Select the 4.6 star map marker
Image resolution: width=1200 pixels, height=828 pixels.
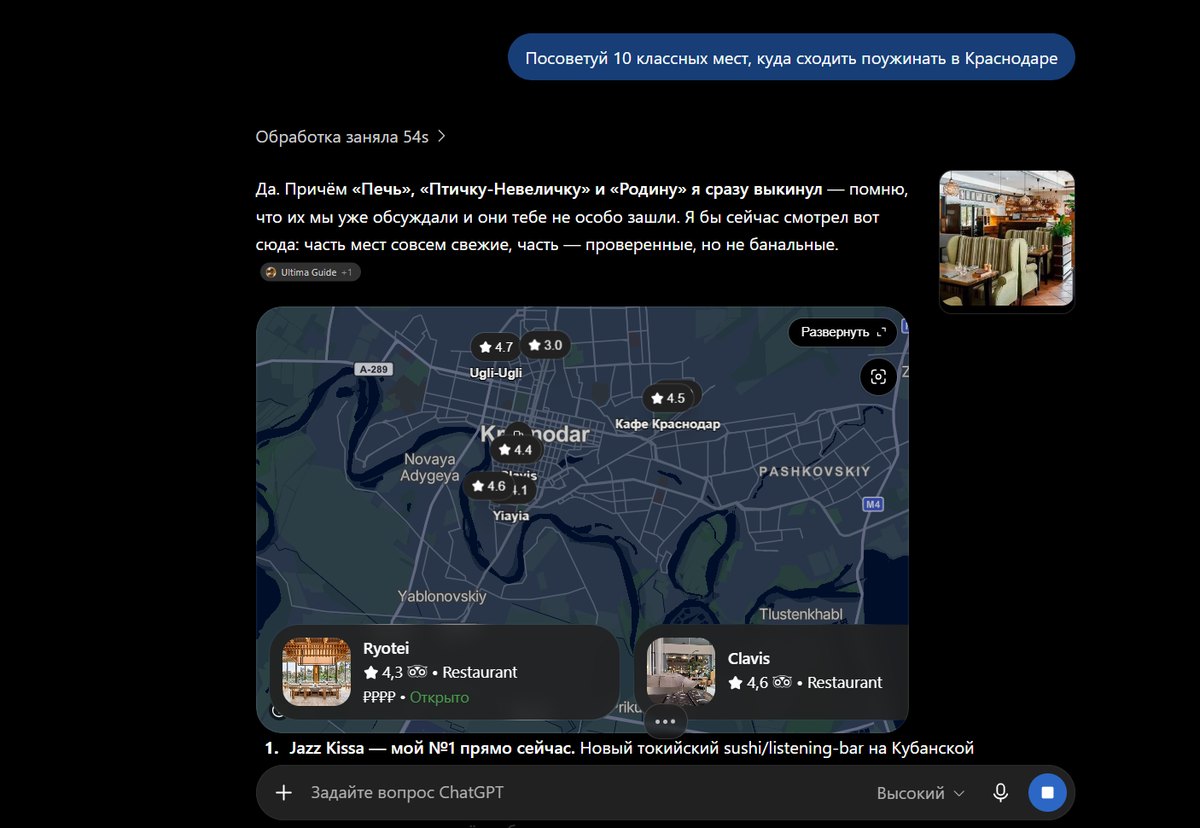tap(487, 487)
